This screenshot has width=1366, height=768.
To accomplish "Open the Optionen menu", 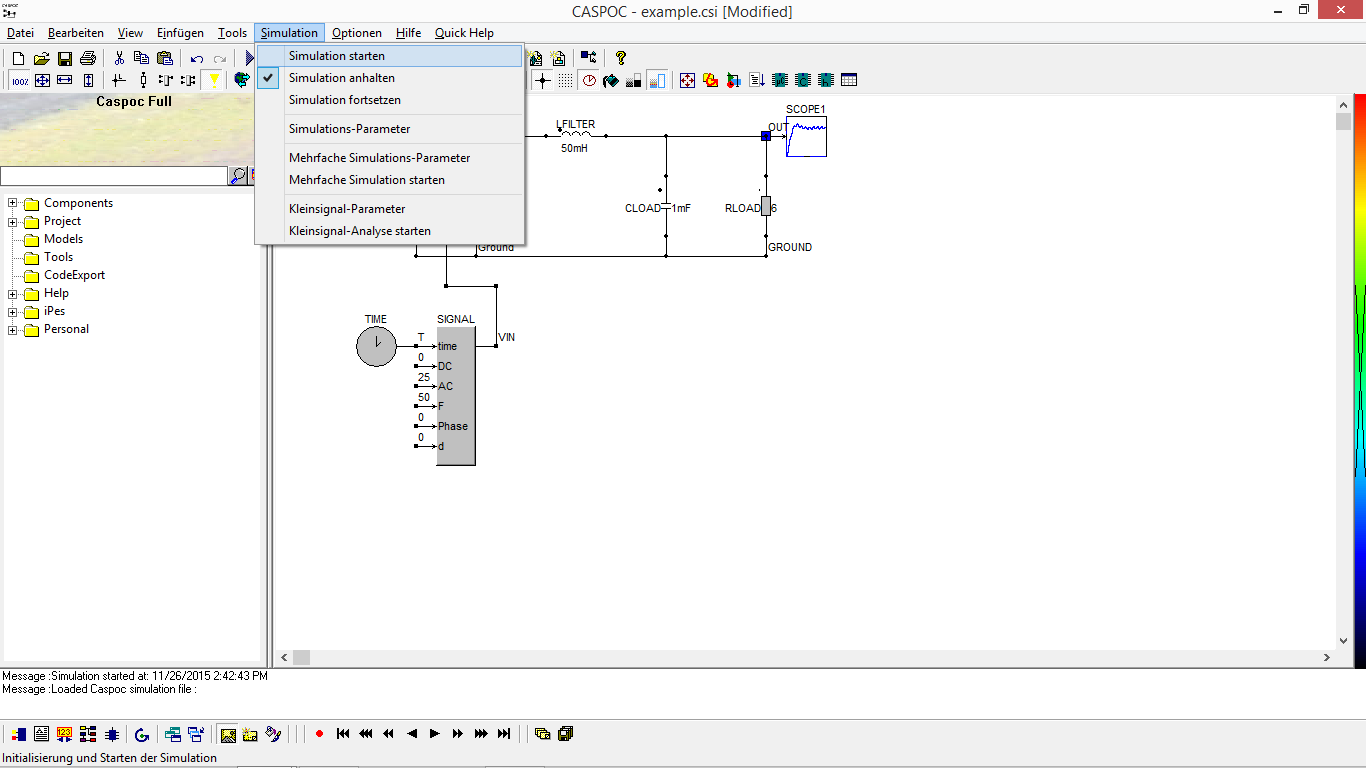I will [x=357, y=33].
